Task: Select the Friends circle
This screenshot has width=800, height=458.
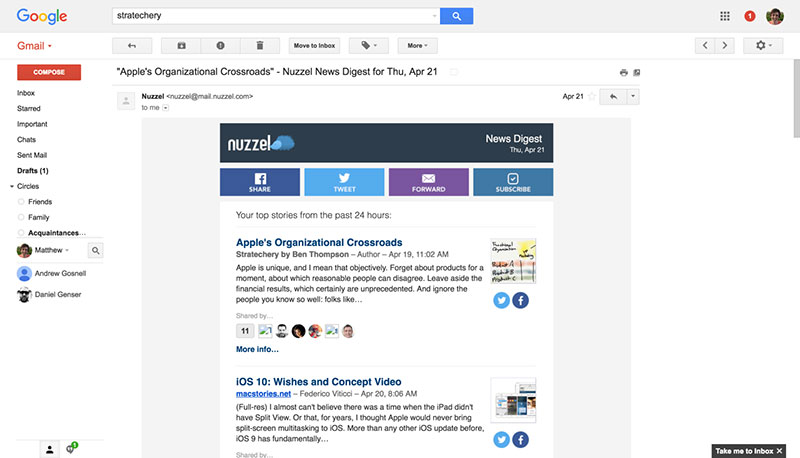Action: click(x=40, y=201)
